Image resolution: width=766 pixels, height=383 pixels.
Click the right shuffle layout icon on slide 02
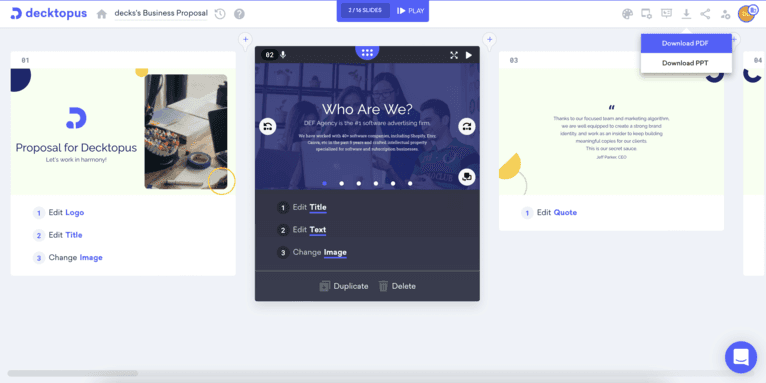pyautogui.click(x=467, y=127)
